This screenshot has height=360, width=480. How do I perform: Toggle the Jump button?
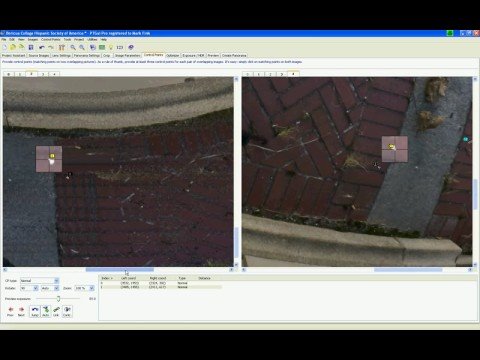coord(35,311)
